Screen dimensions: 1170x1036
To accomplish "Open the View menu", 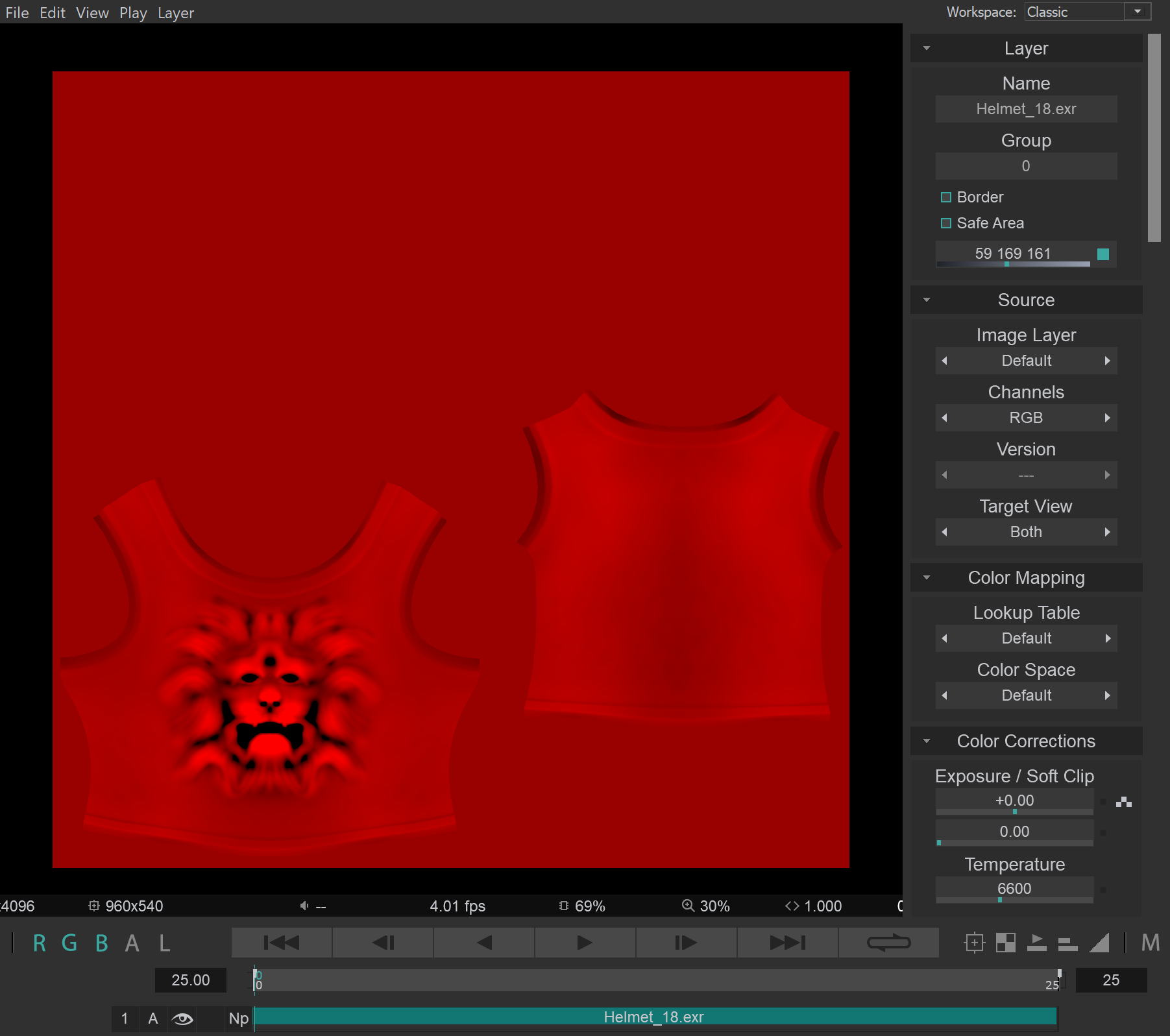I will (x=91, y=12).
